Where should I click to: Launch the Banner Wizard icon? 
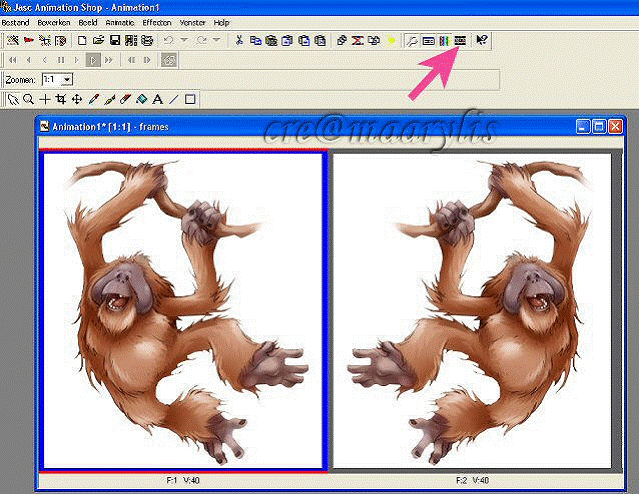(x=29, y=40)
